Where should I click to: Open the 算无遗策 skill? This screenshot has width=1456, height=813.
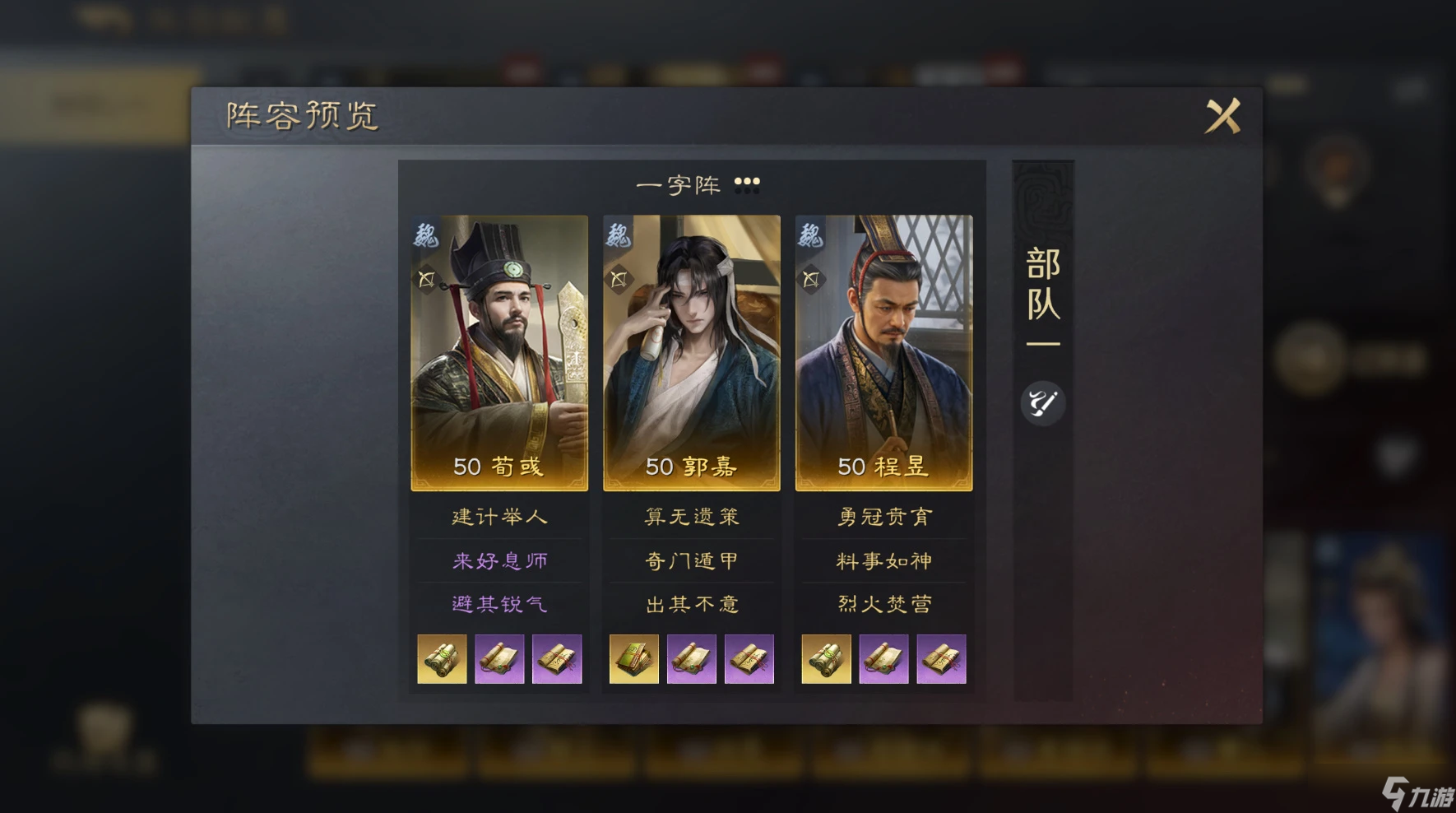pyautogui.click(x=692, y=517)
